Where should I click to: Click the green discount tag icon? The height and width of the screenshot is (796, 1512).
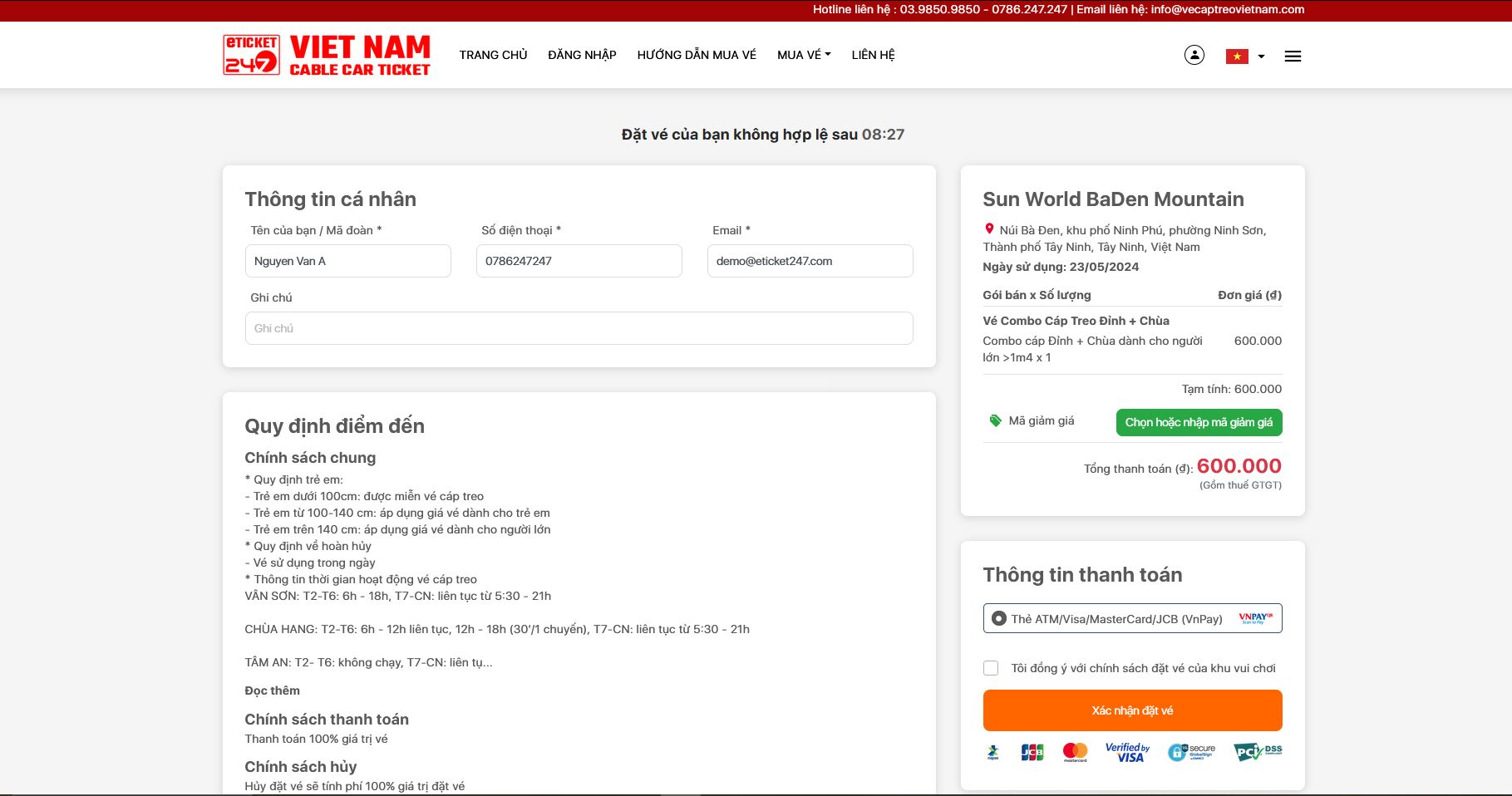995,421
